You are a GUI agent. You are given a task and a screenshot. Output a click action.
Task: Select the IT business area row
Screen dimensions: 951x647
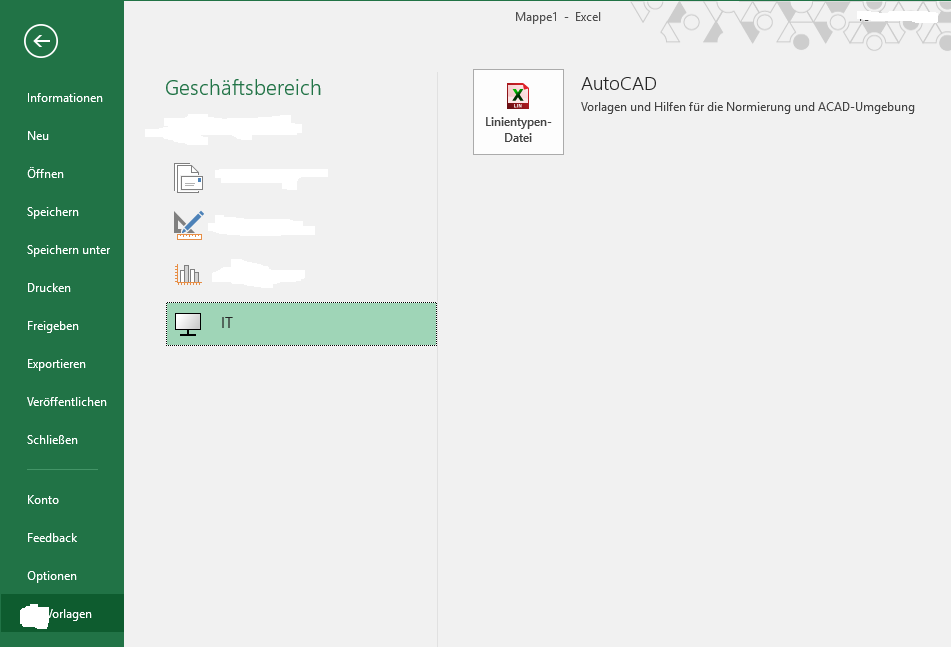(x=301, y=324)
